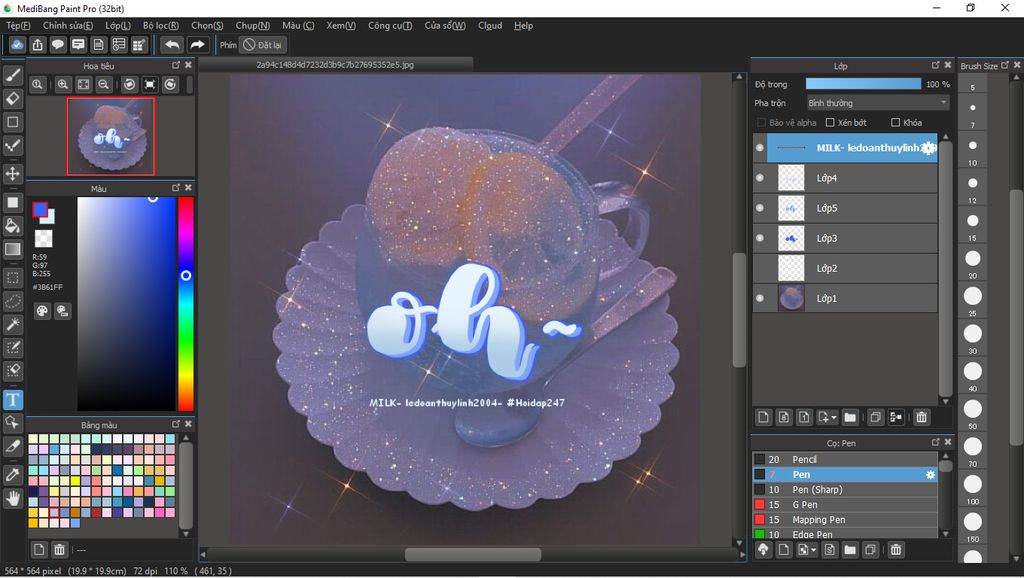Viewport: 1024px width, 578px height.
Task: Switch to the 2a94c148d4d7232d3b9c7b27695352e5.jpg tab
Action: click(335, 65)
